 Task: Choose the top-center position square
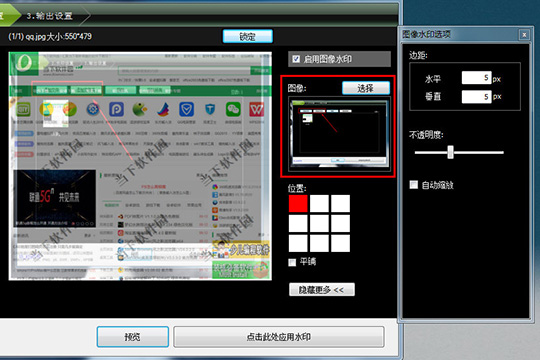(319, 203)
